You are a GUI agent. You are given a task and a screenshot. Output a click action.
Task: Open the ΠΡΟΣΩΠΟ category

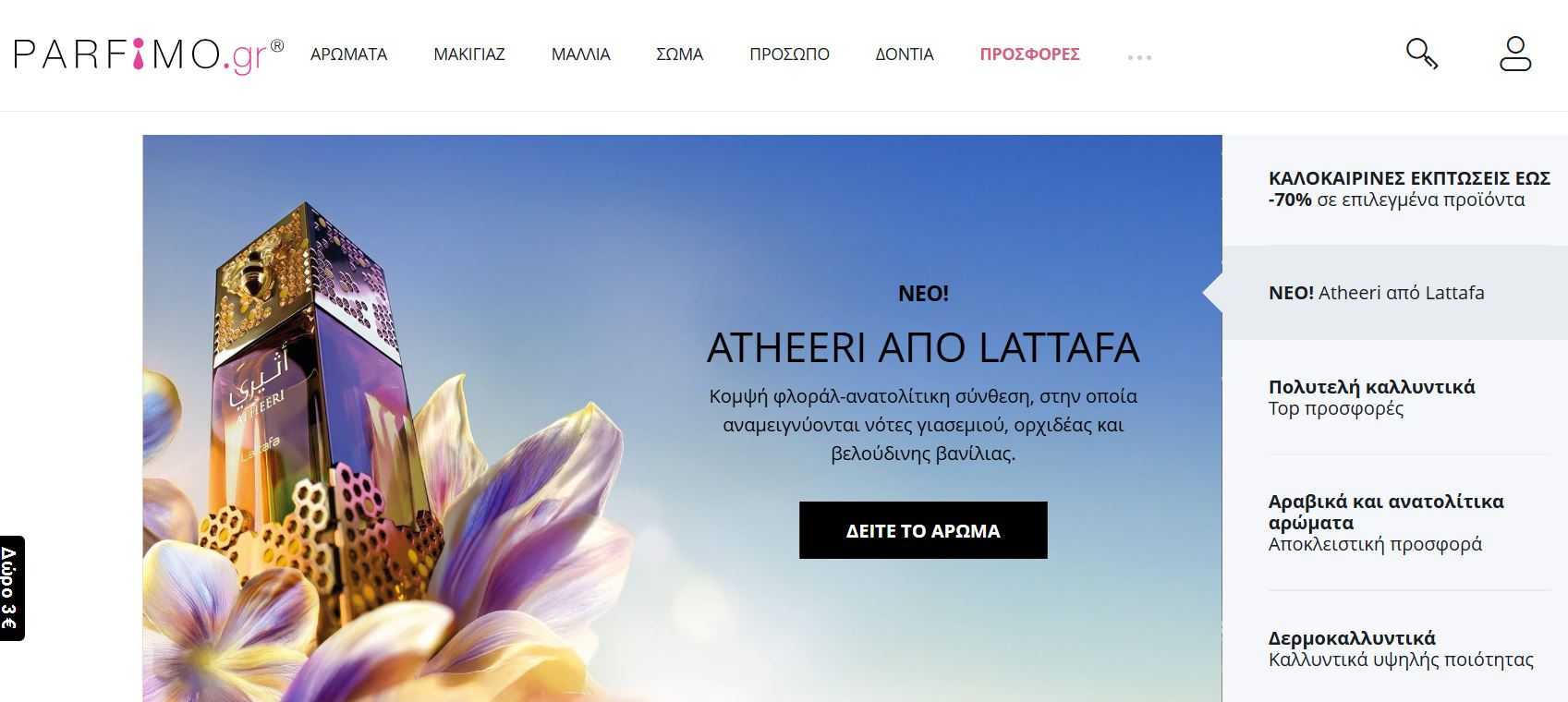[x=789, y=54]
